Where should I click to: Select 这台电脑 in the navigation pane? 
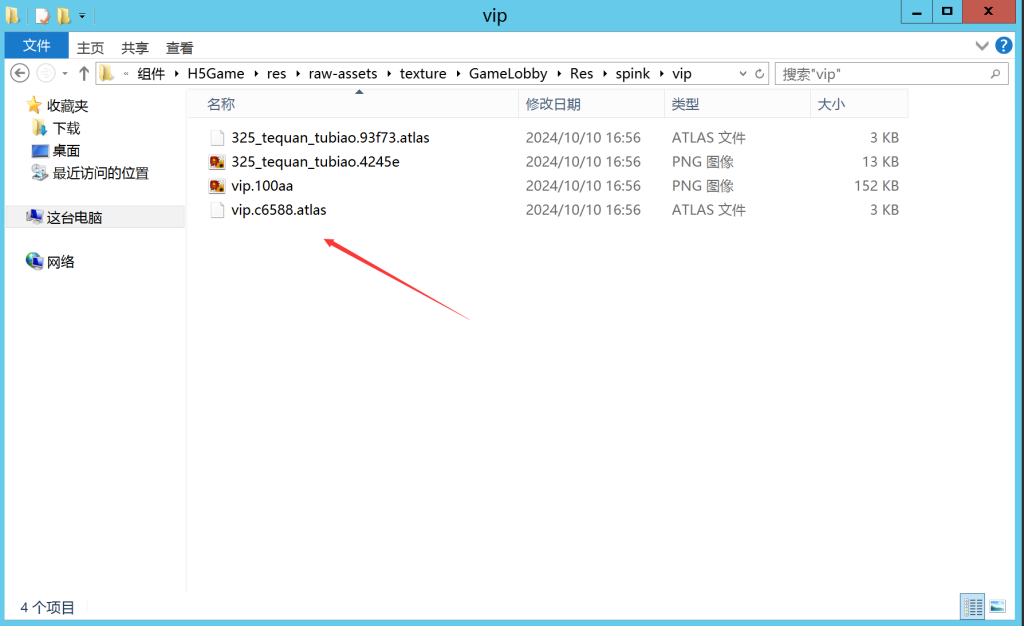(74, 217)
